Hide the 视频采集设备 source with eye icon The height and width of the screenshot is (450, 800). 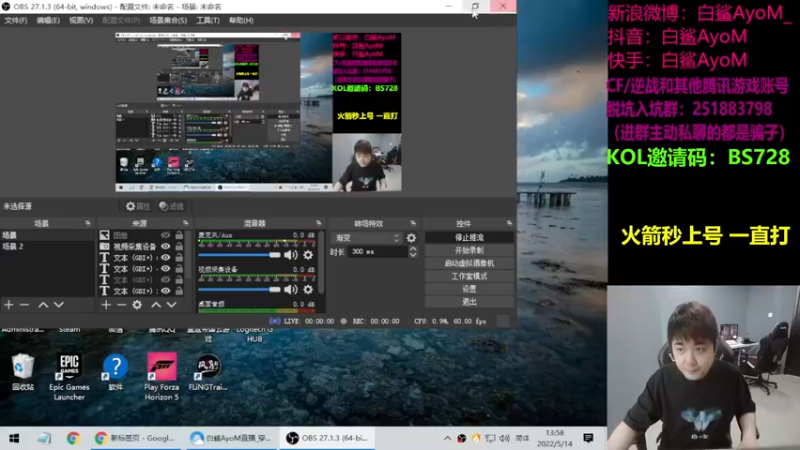pos(166,246)
